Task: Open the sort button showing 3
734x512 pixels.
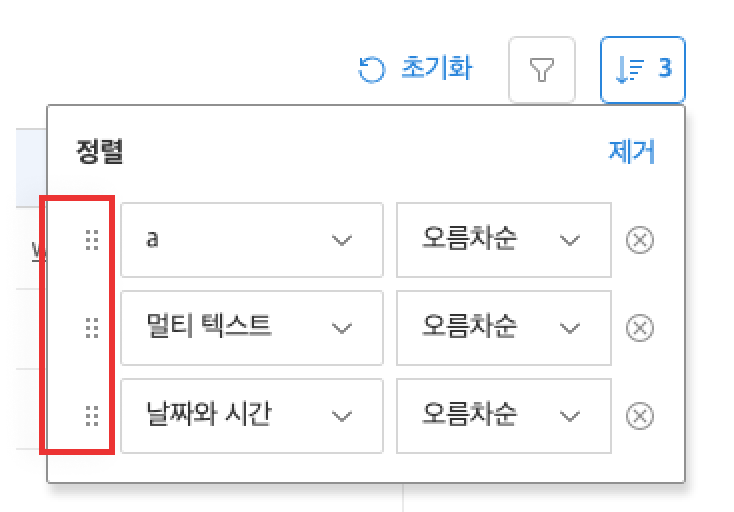Action: click(x=642, y=70)
